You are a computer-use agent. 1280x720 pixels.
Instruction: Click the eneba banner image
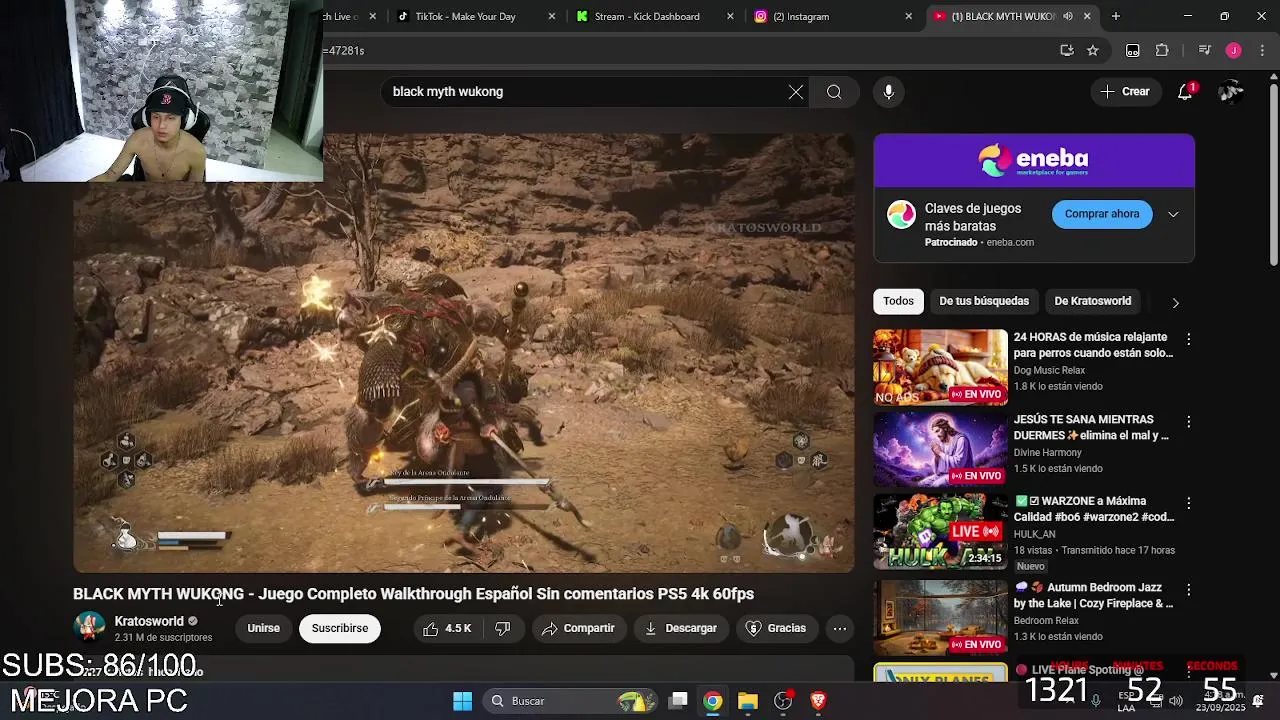pos(1034,160)
